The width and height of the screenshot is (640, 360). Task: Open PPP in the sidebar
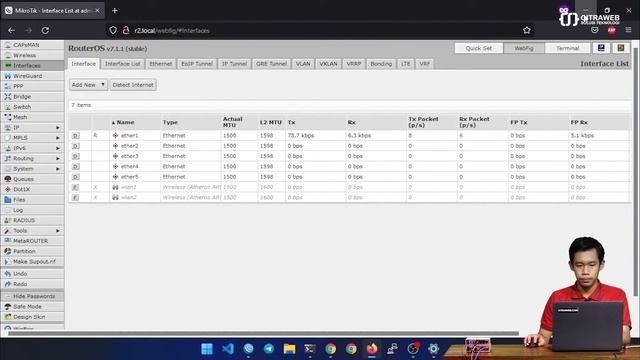pyautogui.click(x=32, y=86)
